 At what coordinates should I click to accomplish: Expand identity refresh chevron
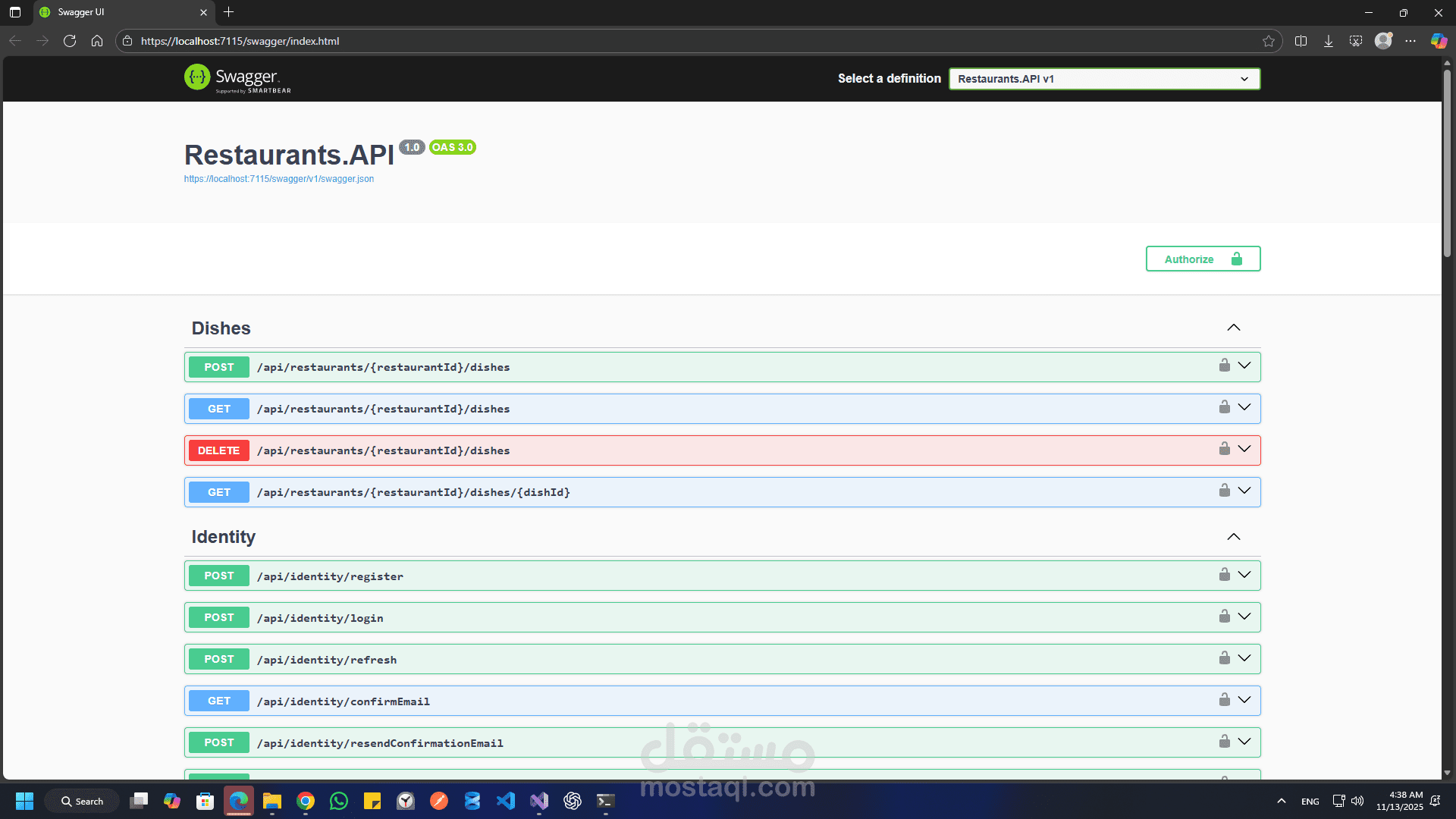click(x=1244, y=658)
